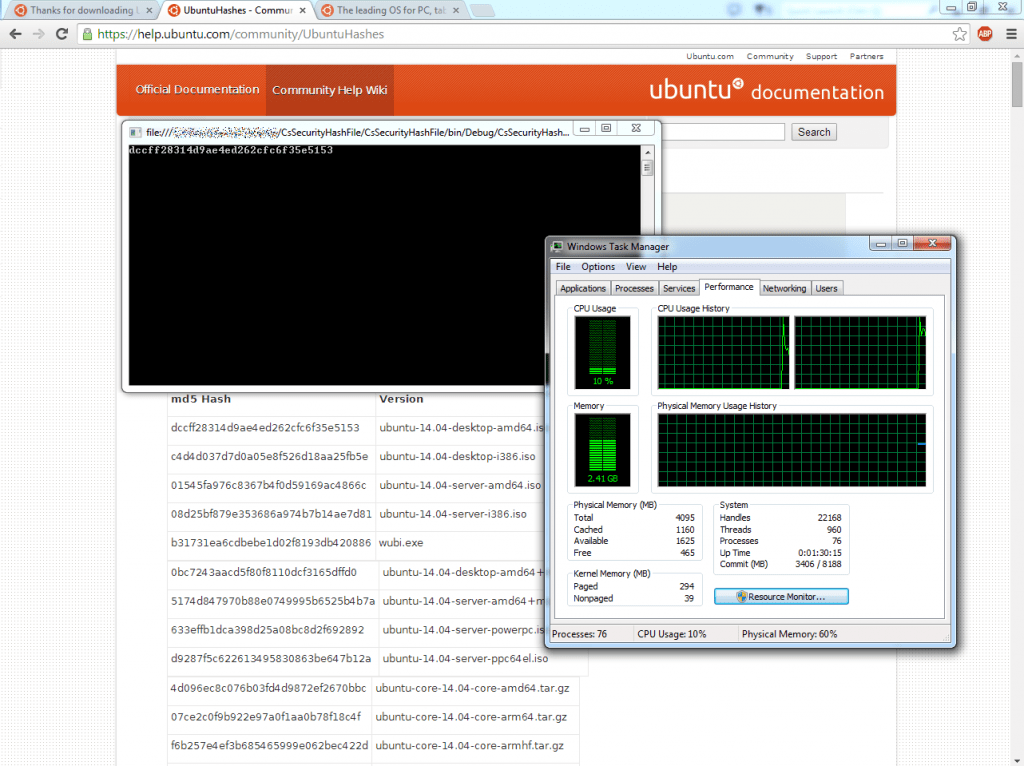This screenshot has width=1024, height=766.
Task: Open the Task Manager View menu
Action: 635,266
